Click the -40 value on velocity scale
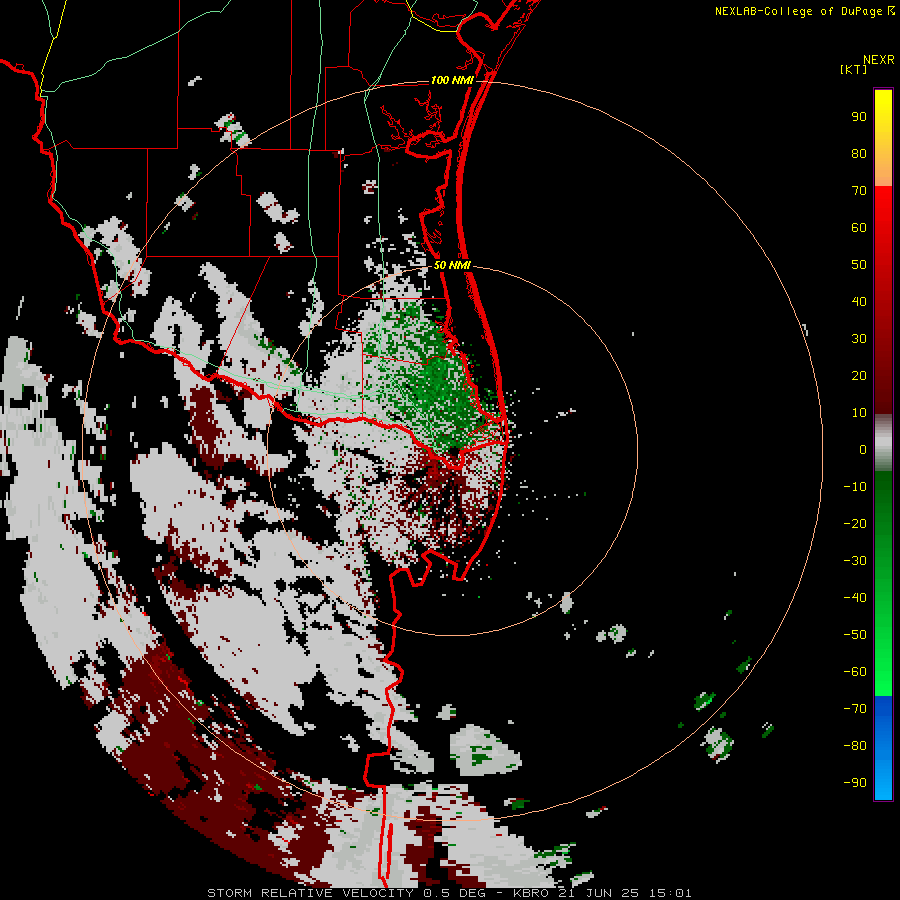Image resolution: width=900 pixels, height=900 pixels. (x=855, y=598)
